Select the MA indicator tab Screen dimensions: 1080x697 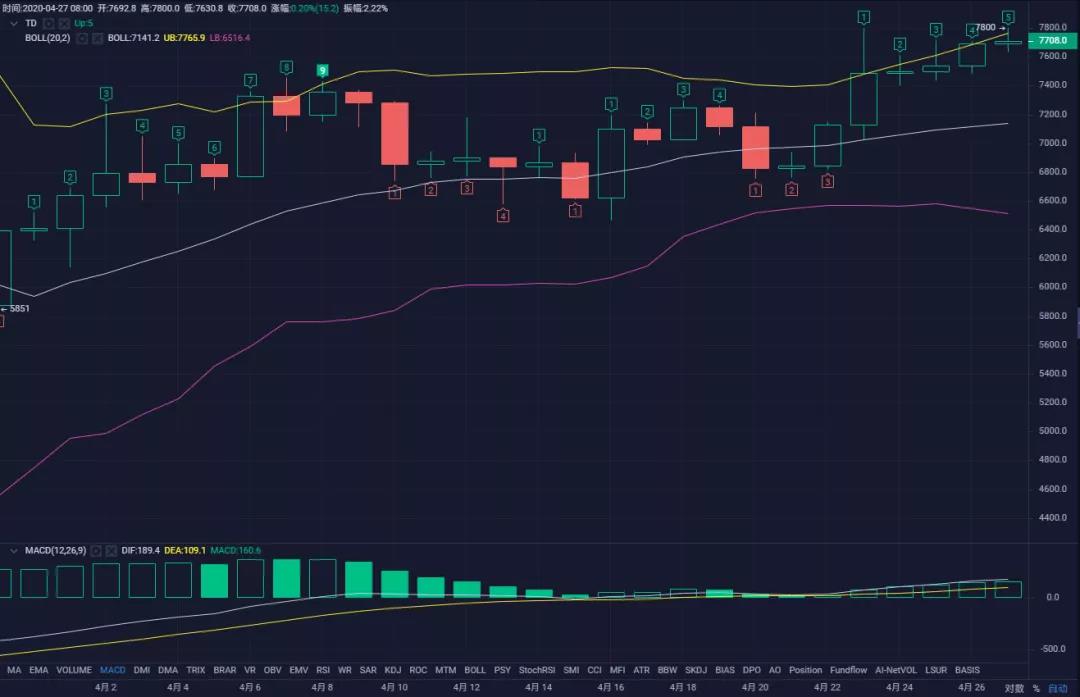14,669
